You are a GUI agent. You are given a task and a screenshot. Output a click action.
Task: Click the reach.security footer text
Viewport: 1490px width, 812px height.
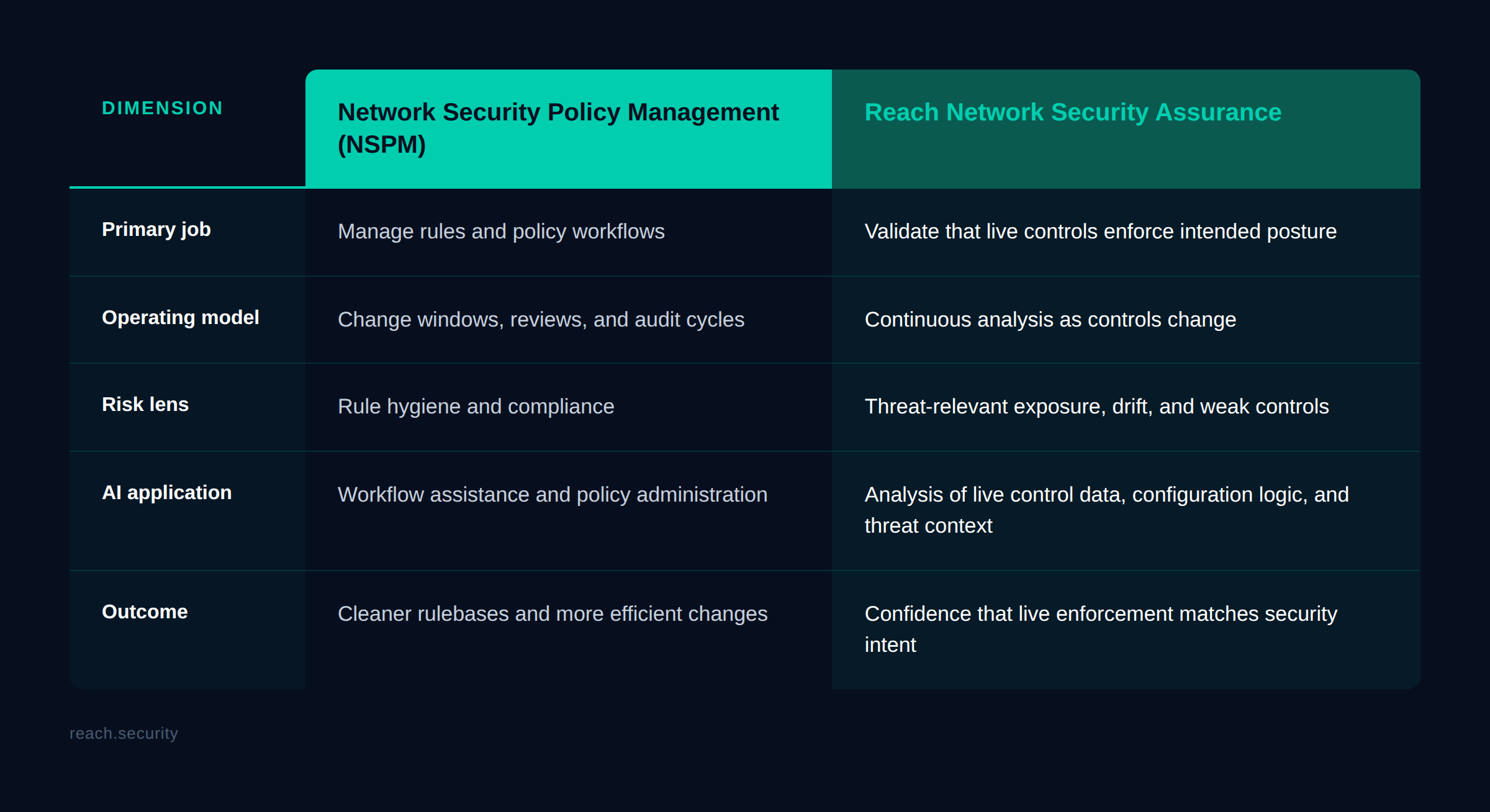click(x=124, y=733)
